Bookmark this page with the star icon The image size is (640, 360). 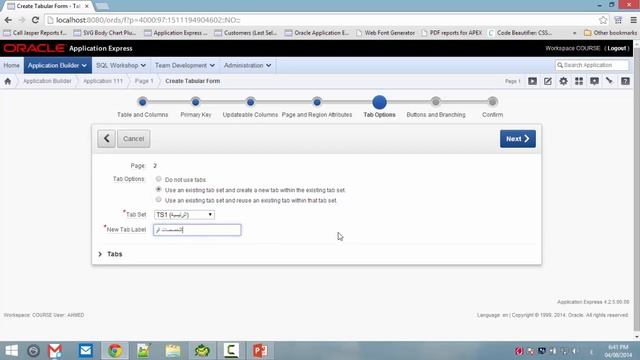pyautogui.click(x=603, y=20)
